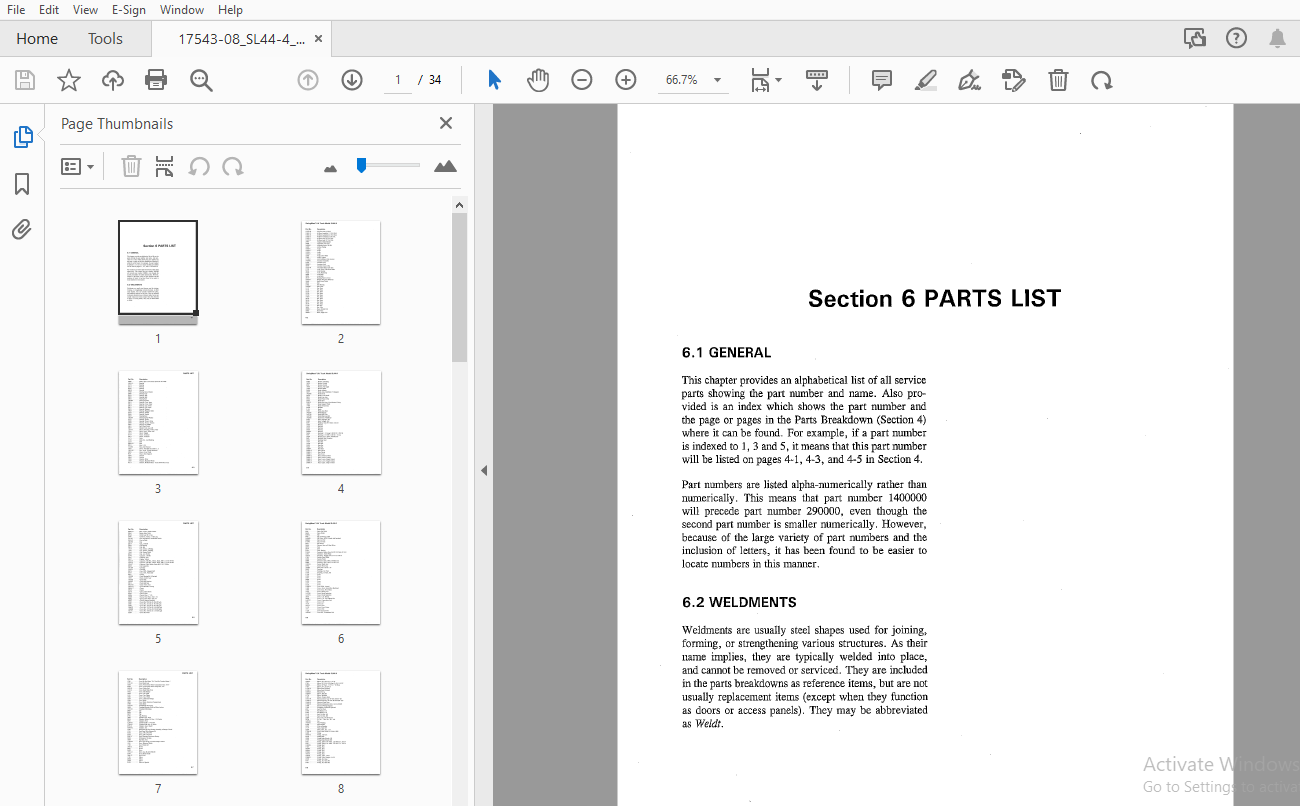Open the Bookmarks panel
Image resolution: width=1300 pixels, height=806 pixels.
click(22, 184)
